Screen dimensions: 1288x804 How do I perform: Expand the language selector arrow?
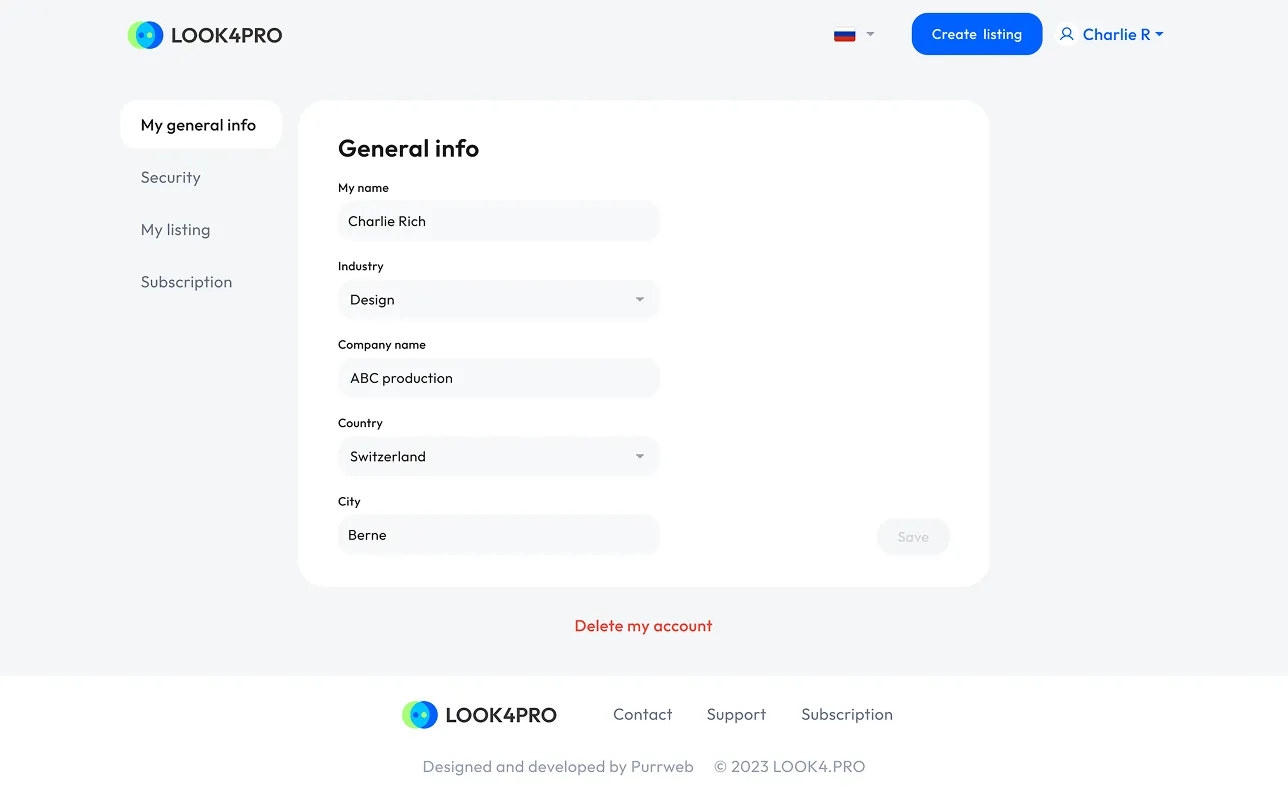(870, 34)
